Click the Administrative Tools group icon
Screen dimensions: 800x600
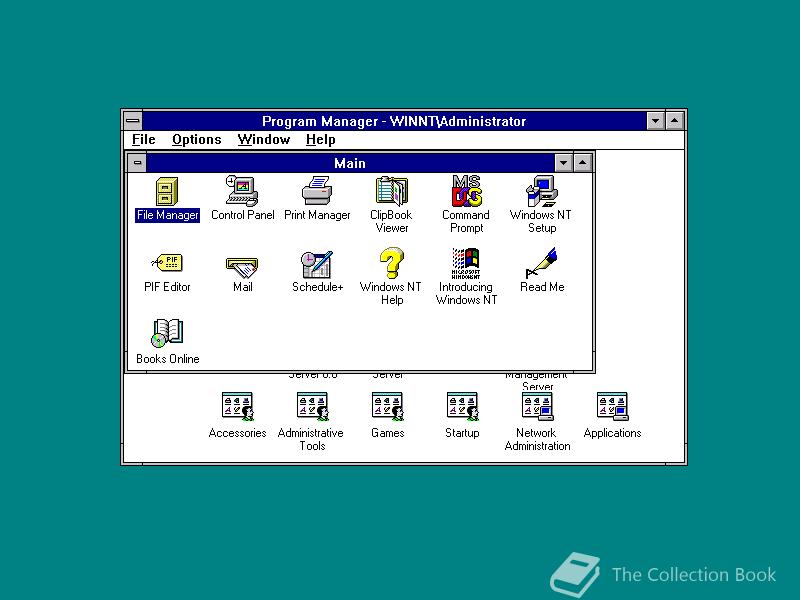(312, 406)
